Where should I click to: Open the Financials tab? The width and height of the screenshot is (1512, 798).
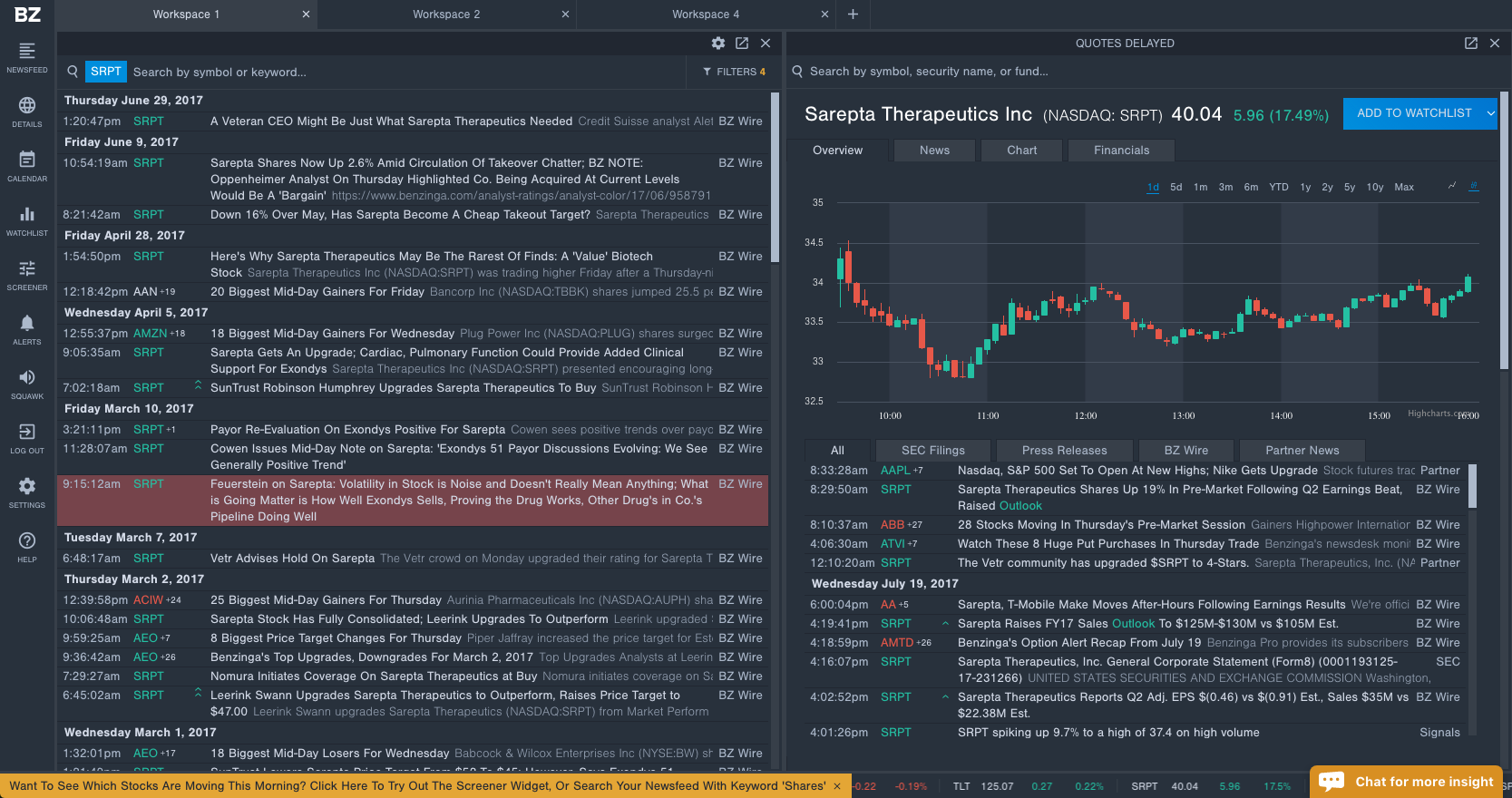coord(1121,151)
